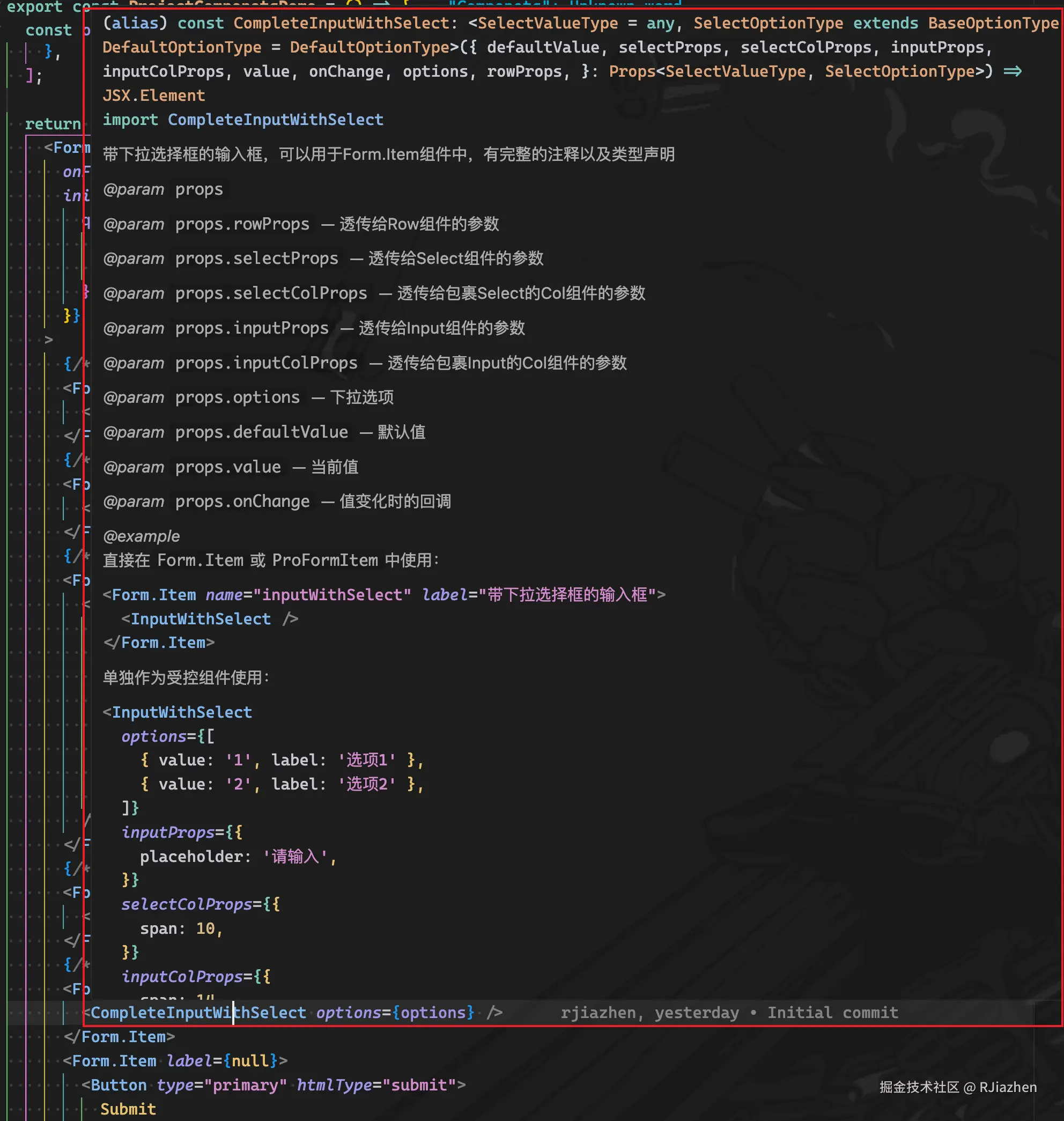
Task: Click the InputWithSelect tag in the example snippet
Action: [x=201, y=618]
